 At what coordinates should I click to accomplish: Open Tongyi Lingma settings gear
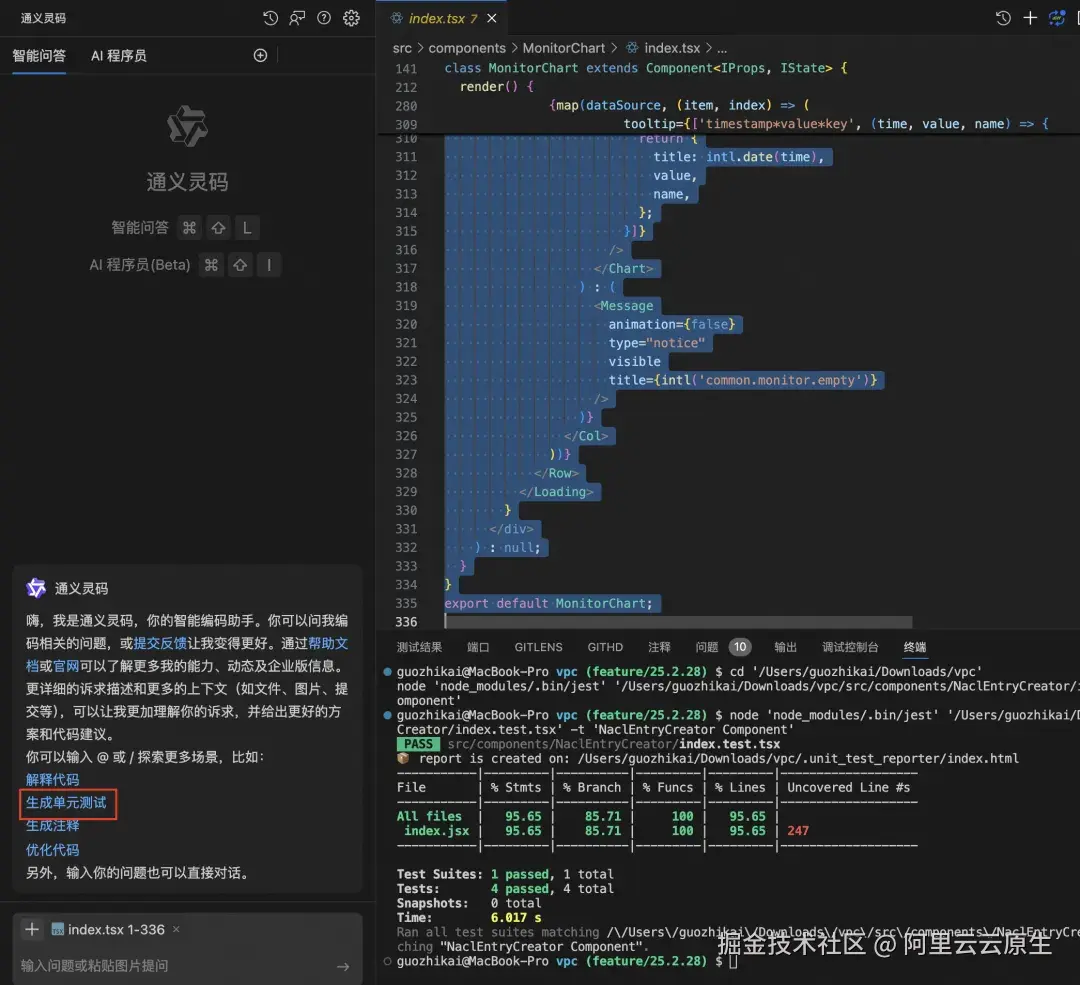click(x=351, y=18)
